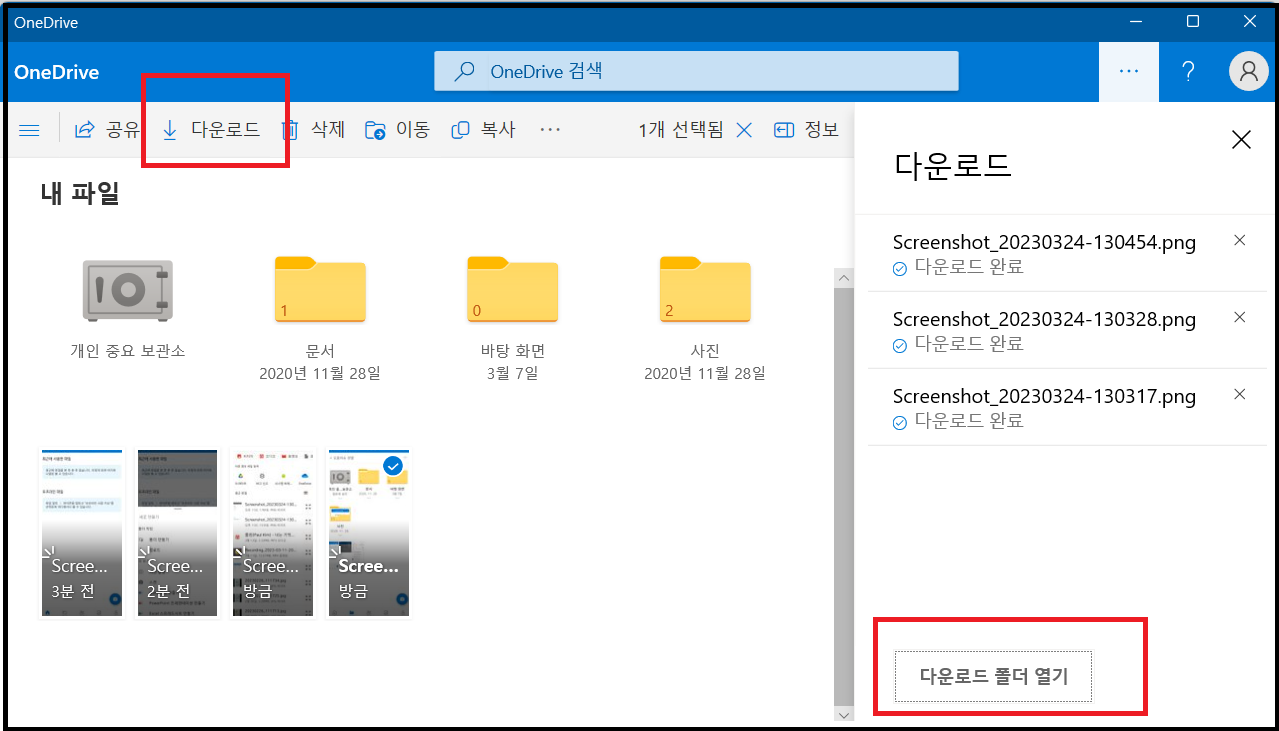Open the header more options ellipsis
The height and width of the screenshot is (731, 1279).
pyautogui.click(x=1129, y=71)
